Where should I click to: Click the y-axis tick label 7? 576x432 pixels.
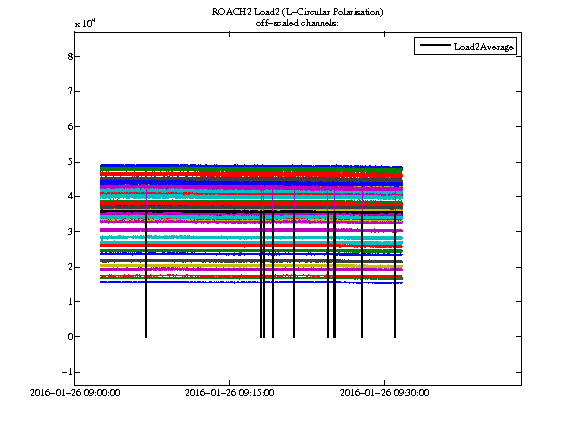pyautogui.click(x=70, y=91)
